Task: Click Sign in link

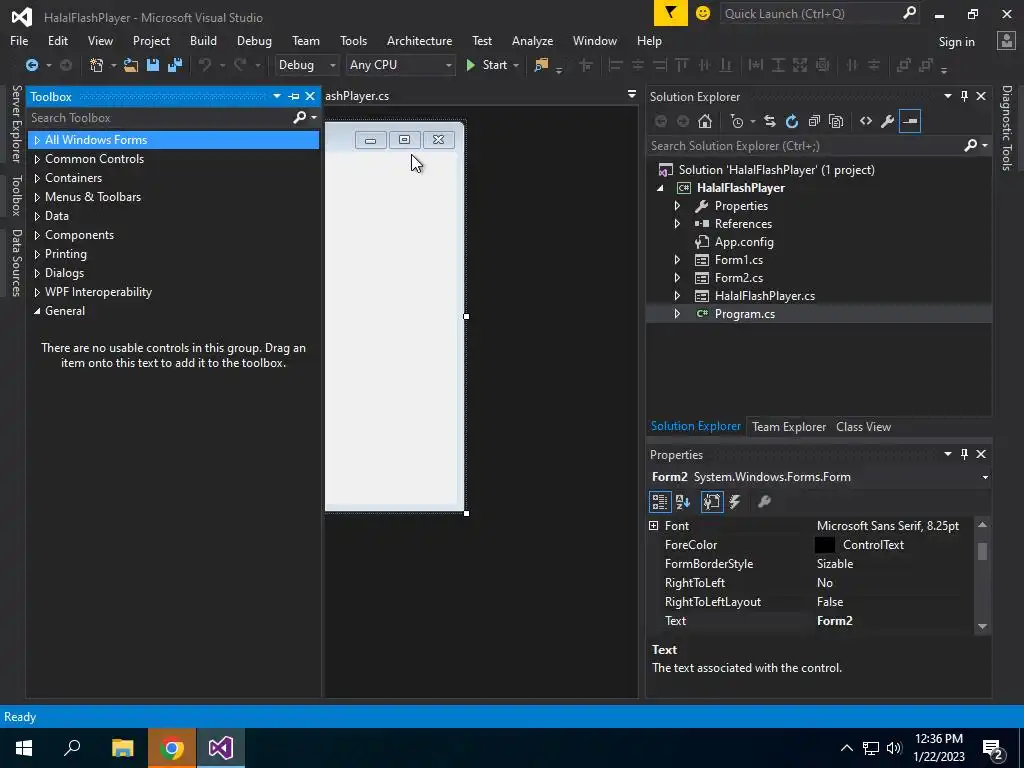Action: point(957,42)
